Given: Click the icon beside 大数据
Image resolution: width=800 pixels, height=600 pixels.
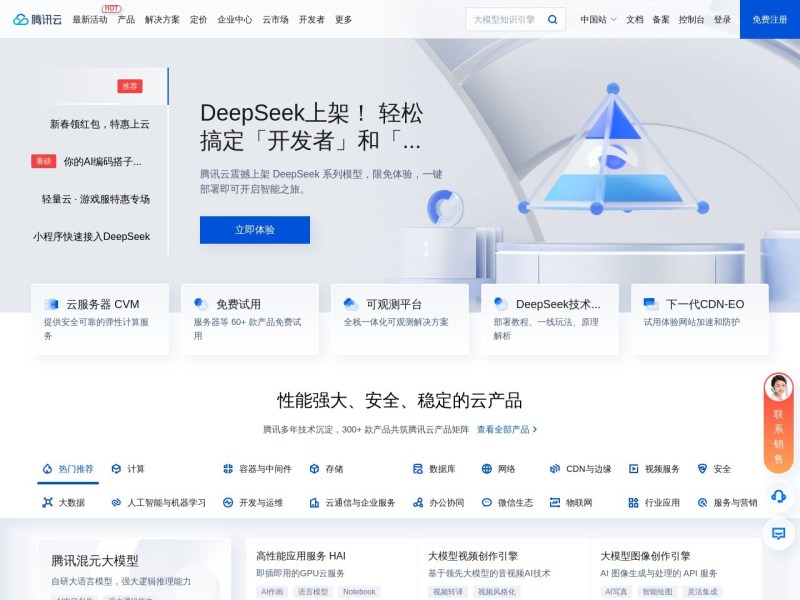Looking at the screenshot, I should click(47, 503).
